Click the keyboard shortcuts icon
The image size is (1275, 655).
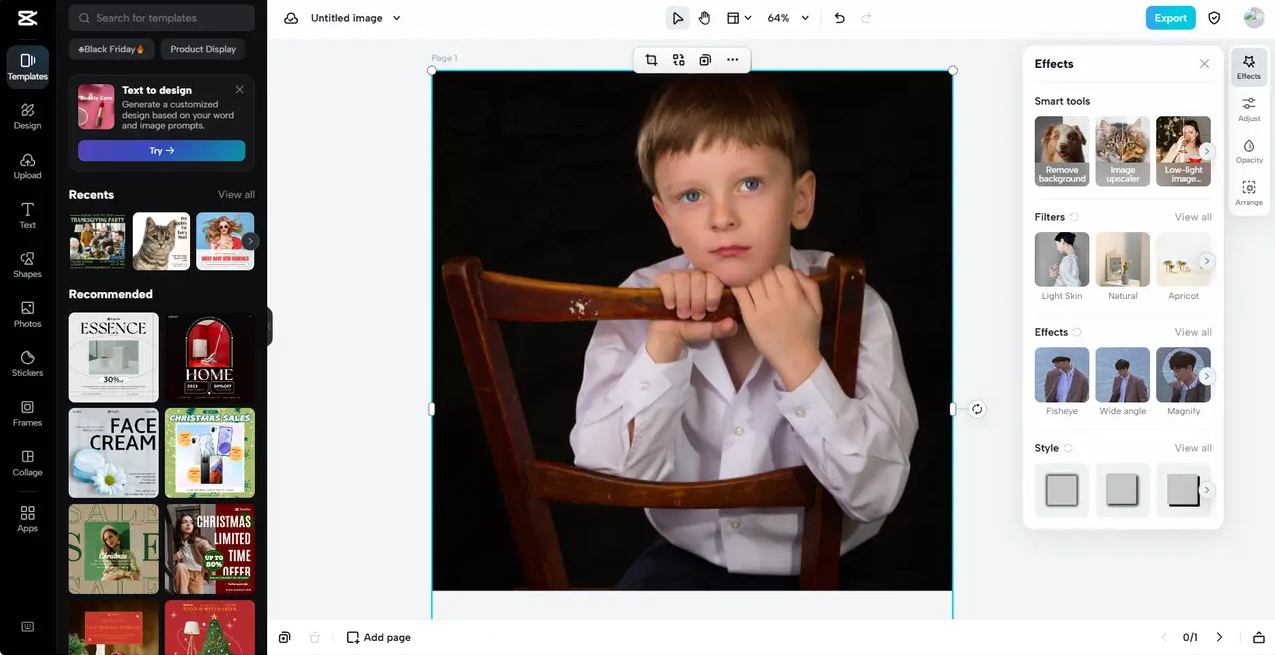[27, 627]
